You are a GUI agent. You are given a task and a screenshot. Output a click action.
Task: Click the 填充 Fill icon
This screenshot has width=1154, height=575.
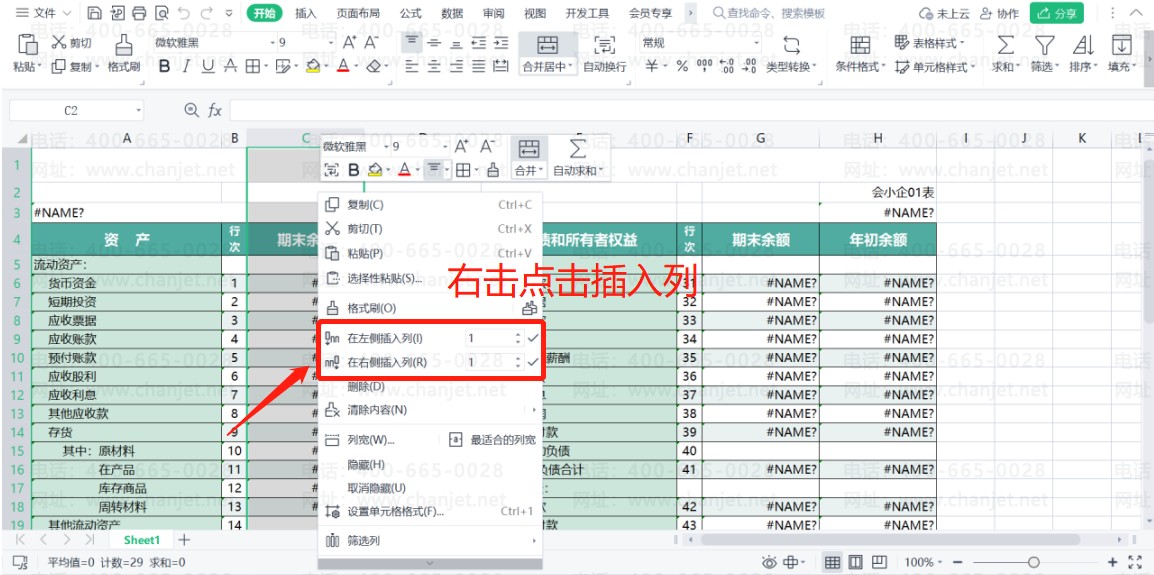tap(1121, 46)
